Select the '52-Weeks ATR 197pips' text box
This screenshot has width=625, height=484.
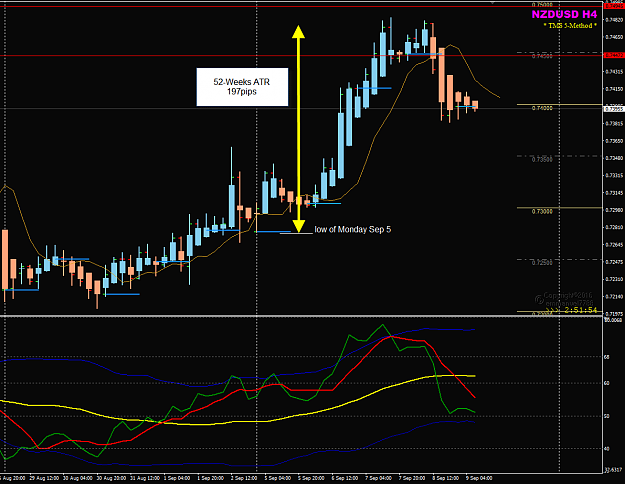242,87
